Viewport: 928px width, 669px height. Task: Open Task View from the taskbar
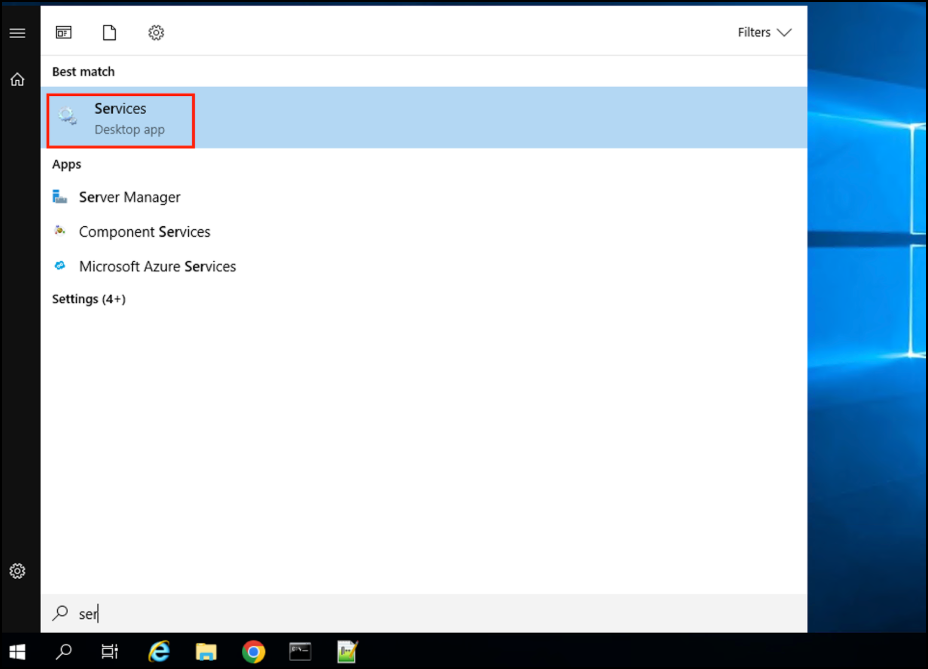(109, 652)
